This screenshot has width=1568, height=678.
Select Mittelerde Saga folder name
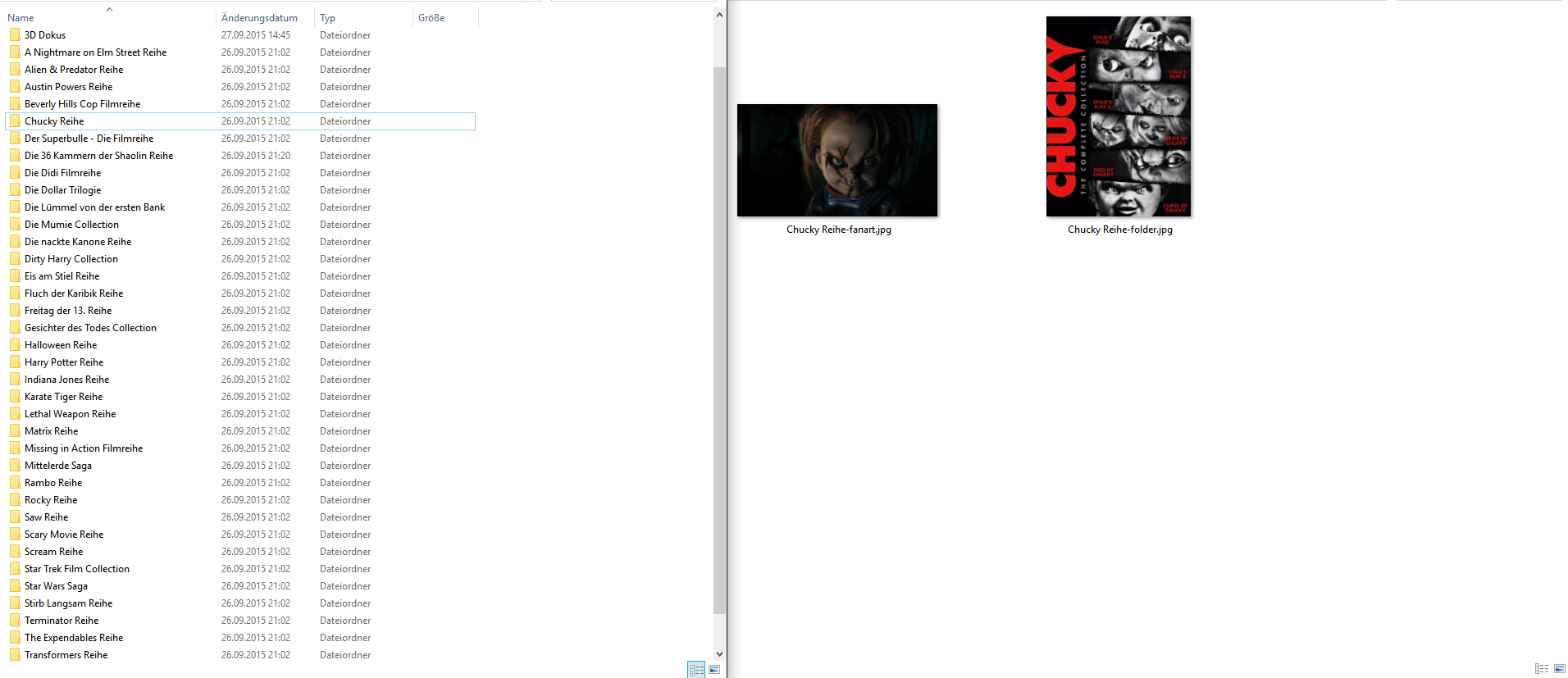pos(58,466)
